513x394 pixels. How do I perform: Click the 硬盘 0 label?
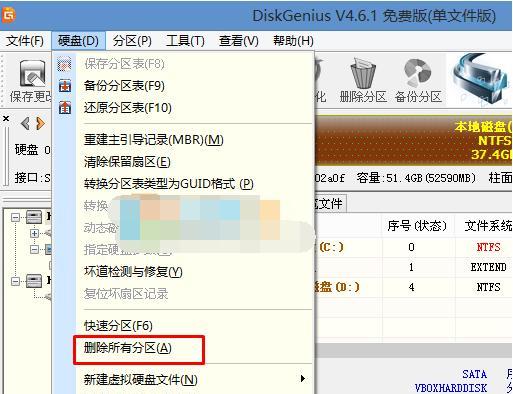tap(32, 150)
